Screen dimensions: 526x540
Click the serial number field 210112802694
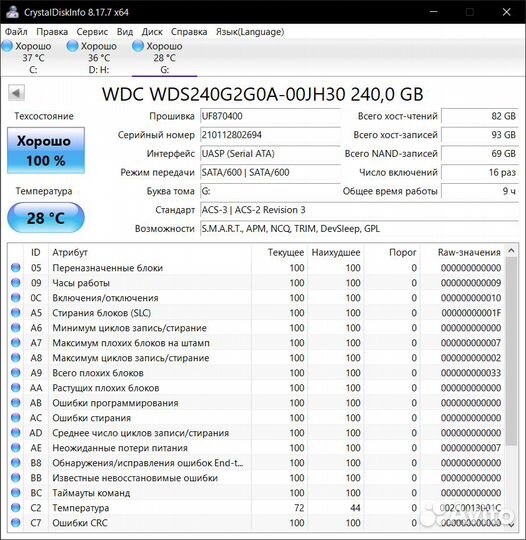(x=270, y=135)
